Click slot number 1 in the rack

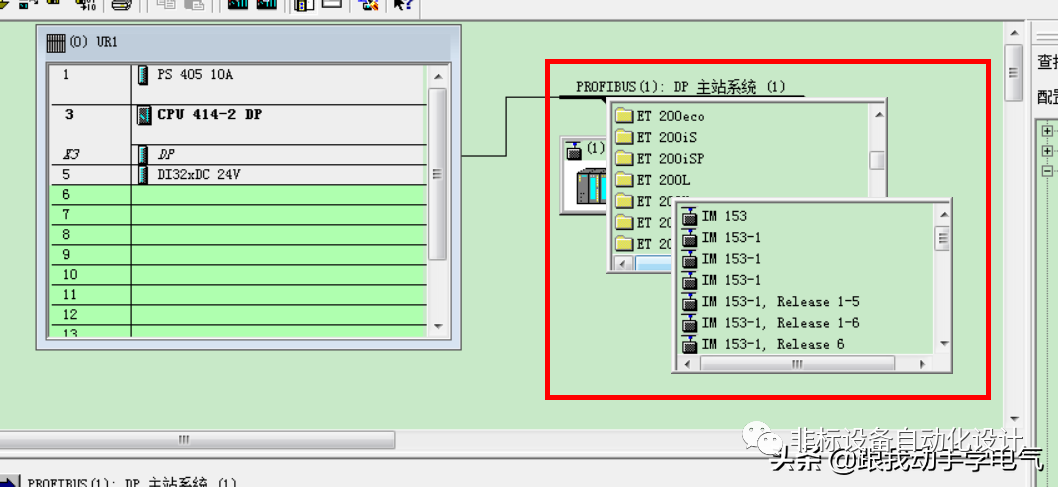(x=65, y=74)
